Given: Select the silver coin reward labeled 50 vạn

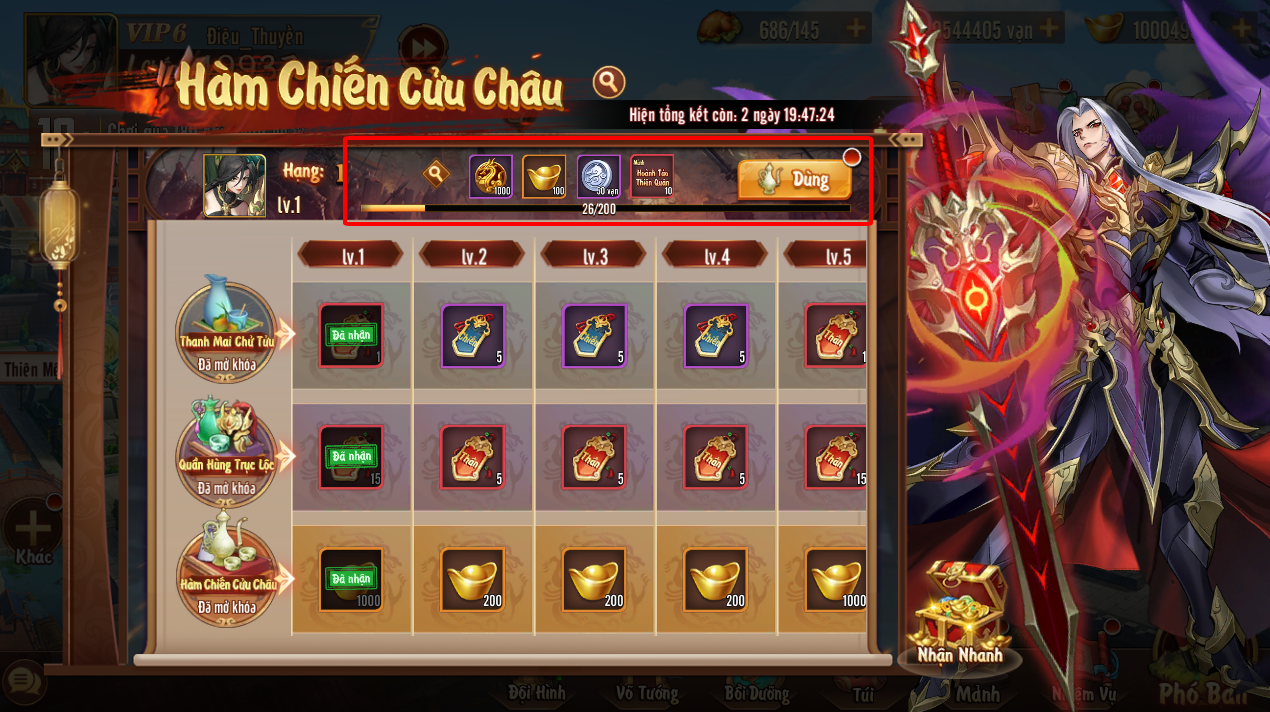Looking at the screenshot, I should 598,176.
